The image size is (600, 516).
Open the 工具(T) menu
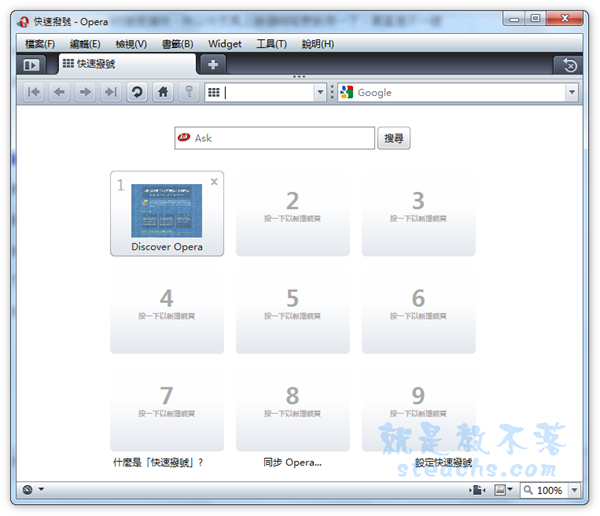(271, 44)
